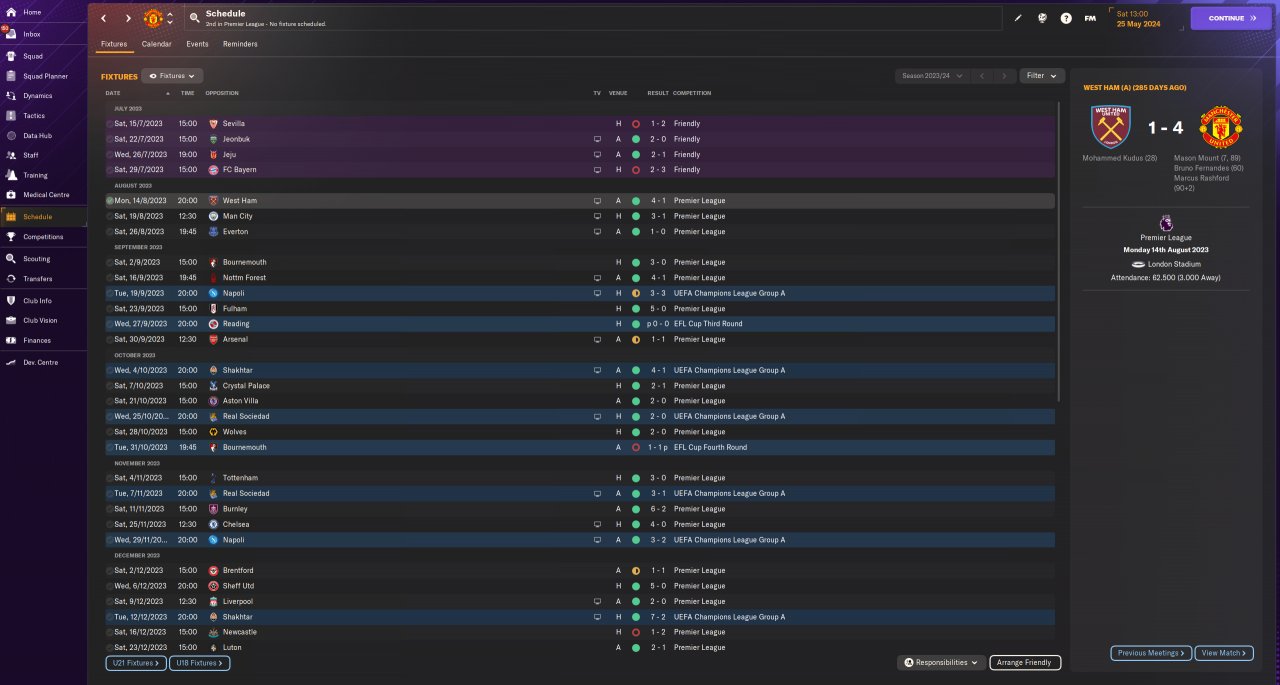Open the Dynamics section

click(37, 96)
